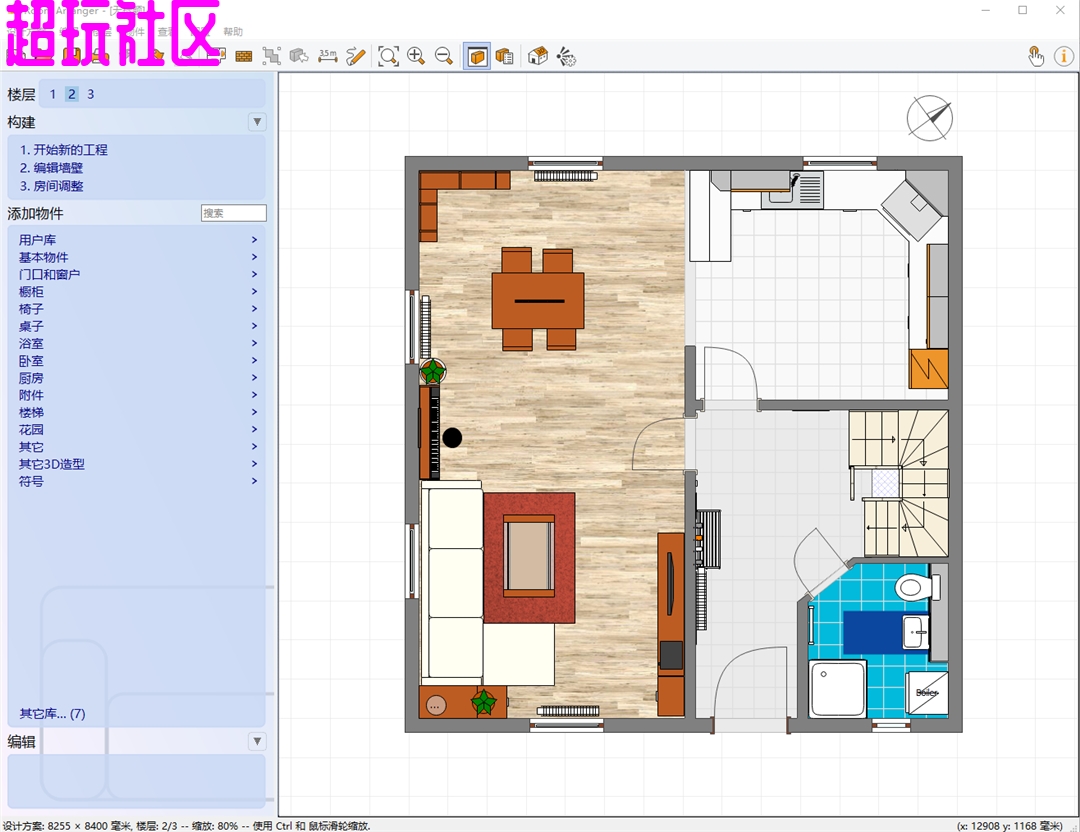Click the 其它库... (7) link
Image resolution: width=1080 pixels, height=832 pixels.
52,714
